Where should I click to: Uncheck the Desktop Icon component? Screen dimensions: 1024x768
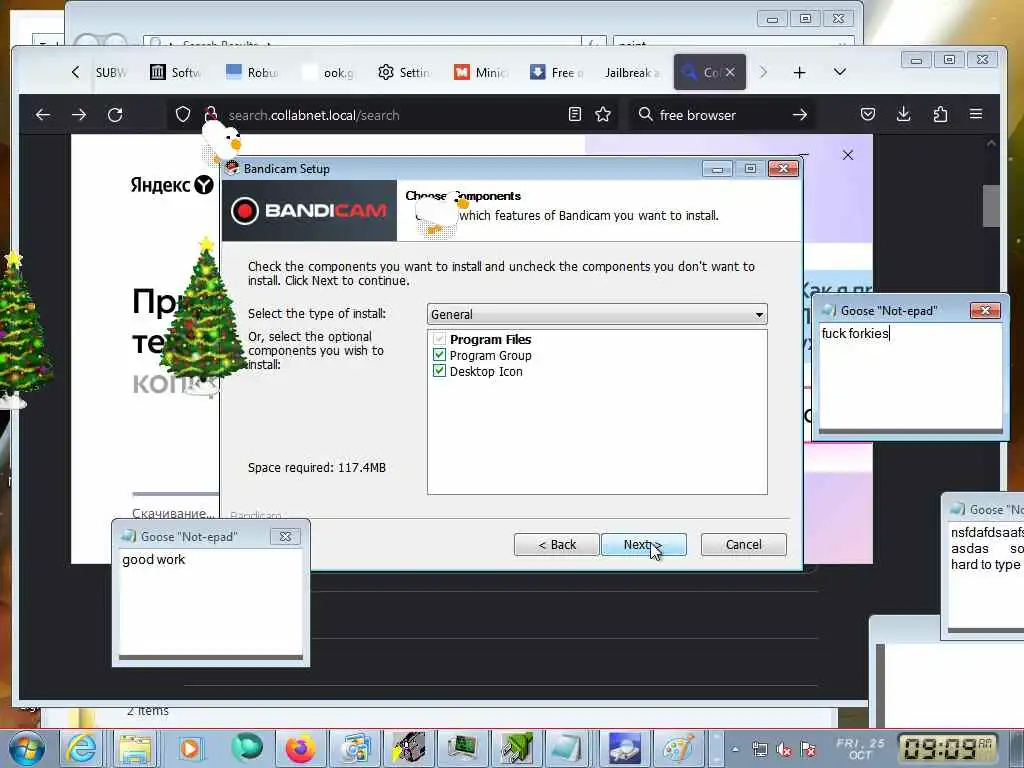[439, 371]
